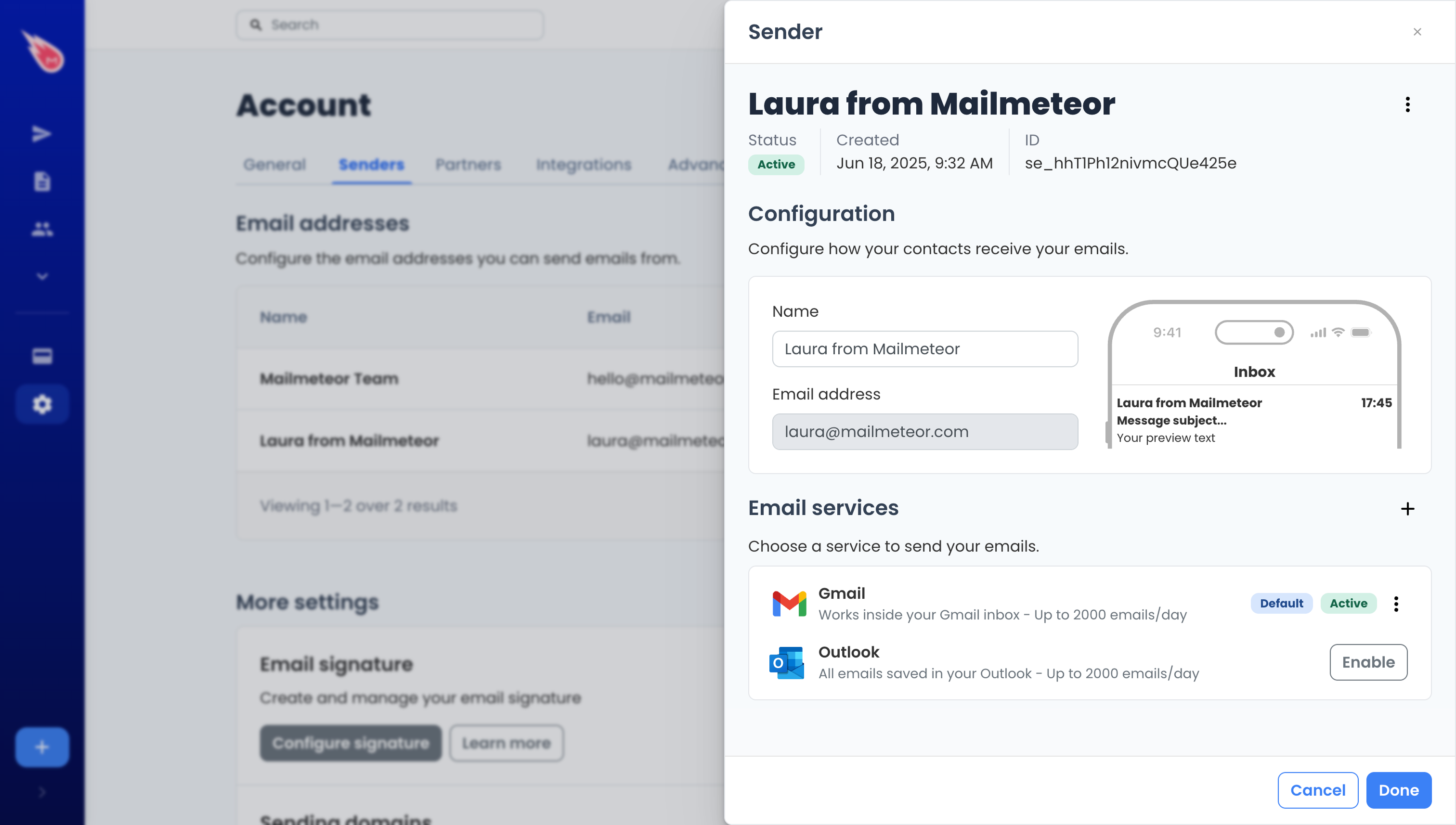
Task: Open the settings gear icon
Action: tap(42, 404)
